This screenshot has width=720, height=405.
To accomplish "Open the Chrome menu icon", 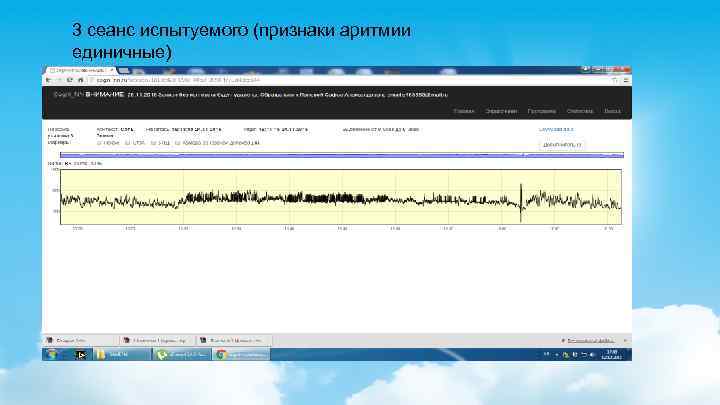I will coord(625,80).
